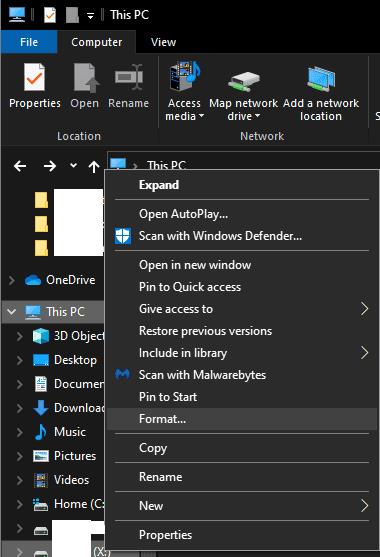Switch to the View ribbon tab
This screenshot has height=557, width=380.
point(163,42)
